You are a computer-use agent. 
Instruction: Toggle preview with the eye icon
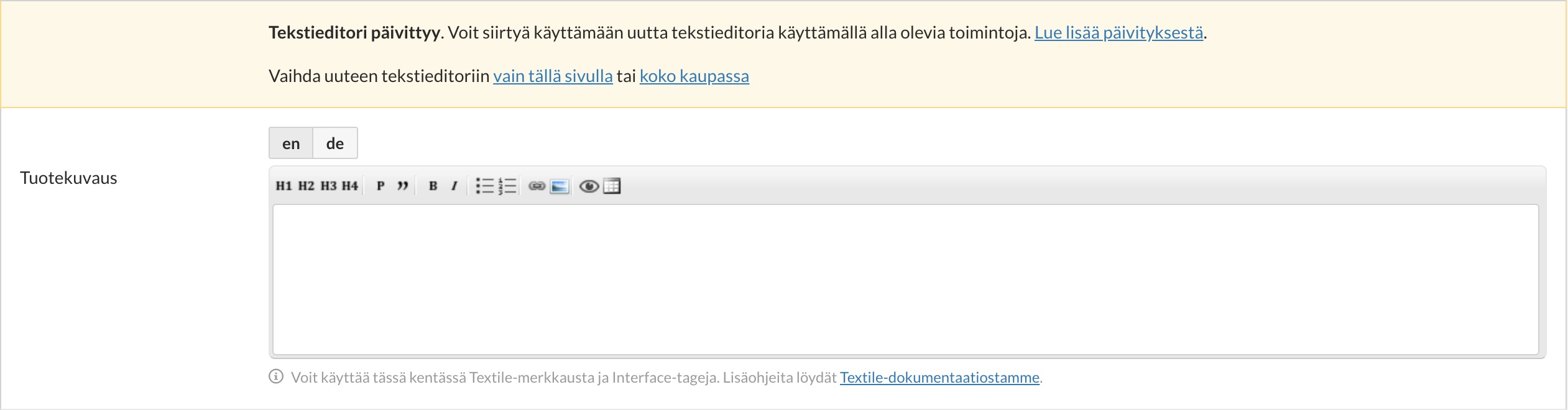[x=589, y=186]
